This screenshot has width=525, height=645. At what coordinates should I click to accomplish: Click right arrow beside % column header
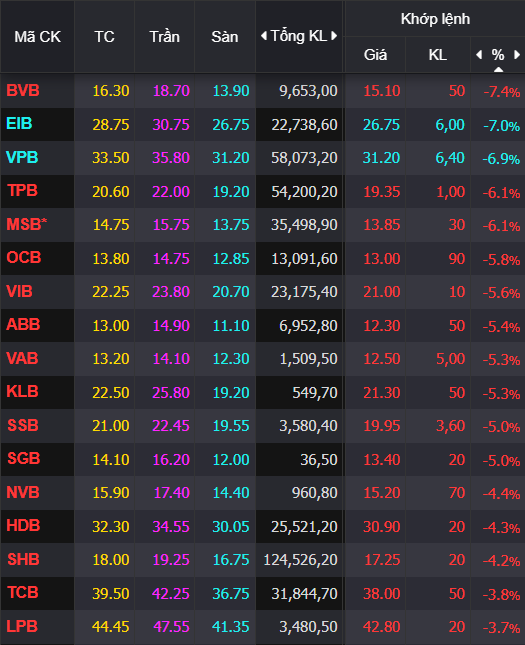click(517, 54)
